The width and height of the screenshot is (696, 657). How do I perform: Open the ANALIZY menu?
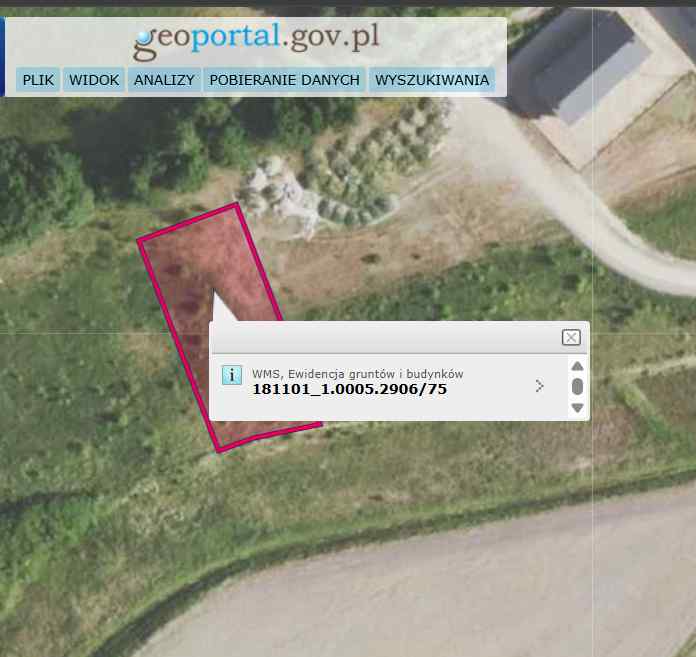pos(164,80)
